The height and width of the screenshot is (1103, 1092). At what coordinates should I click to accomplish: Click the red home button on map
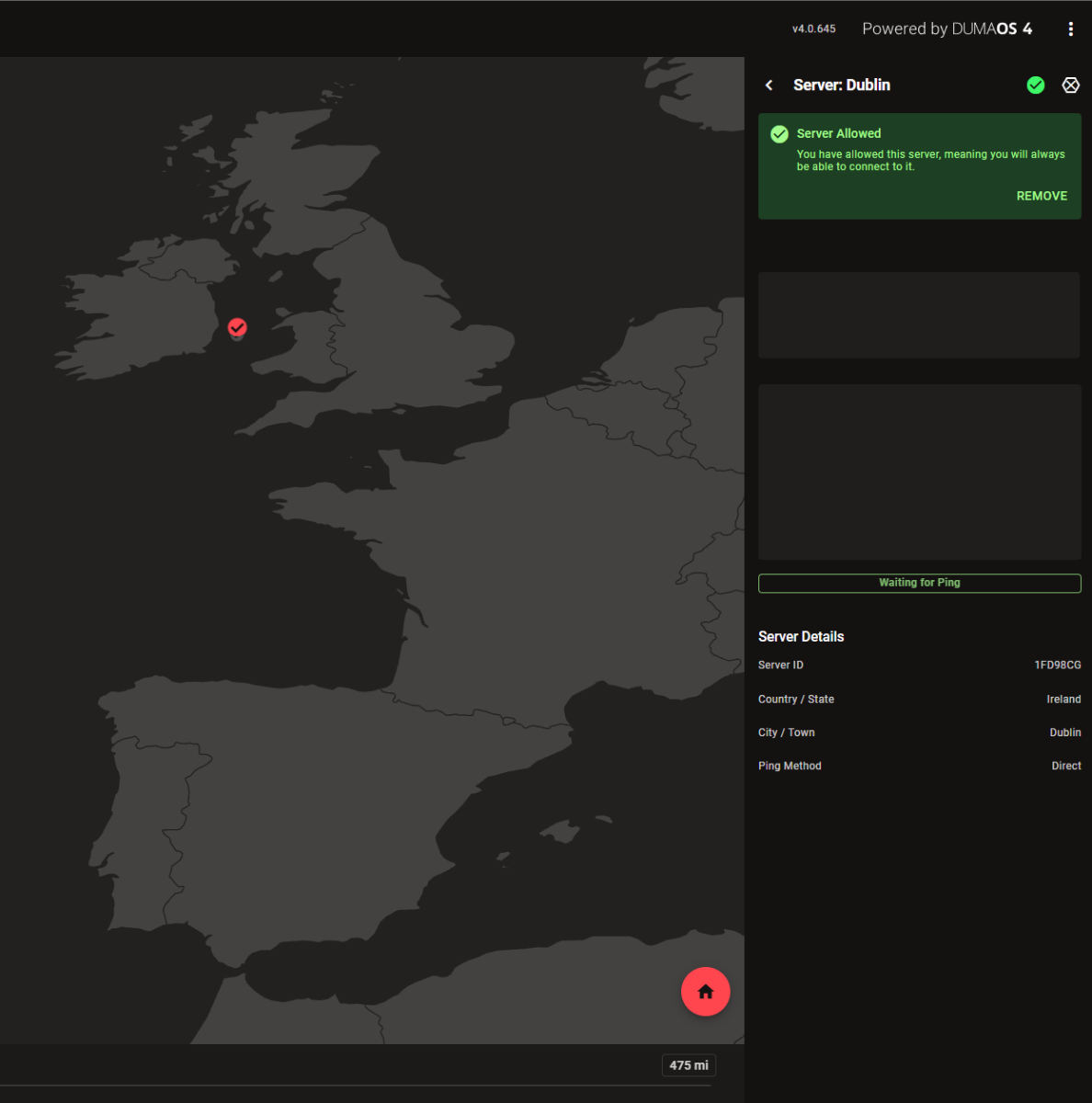click(705, 992)
